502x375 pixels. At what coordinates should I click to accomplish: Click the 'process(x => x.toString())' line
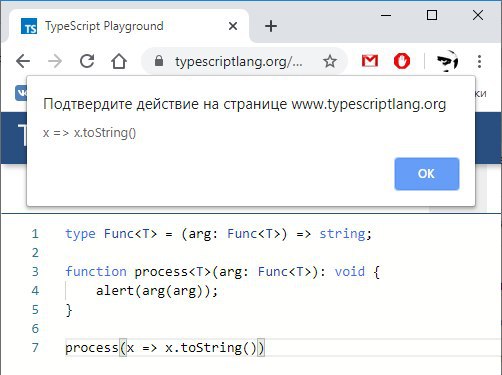click(165, 348)
